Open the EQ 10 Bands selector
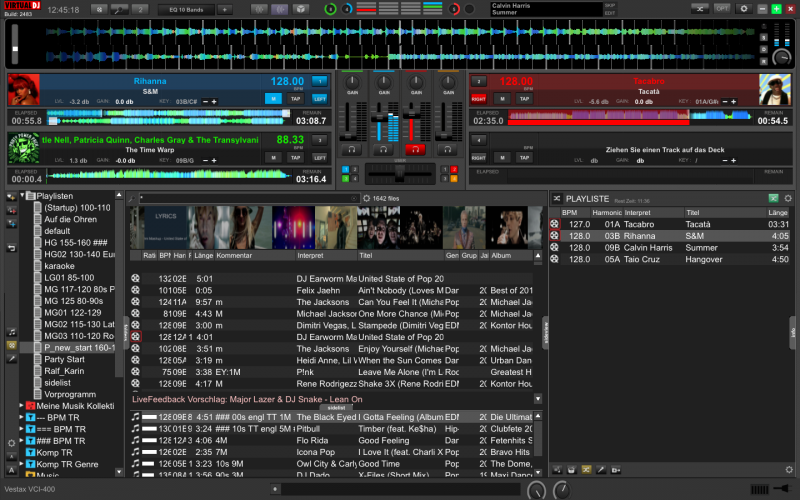 [x=186, y=10]
